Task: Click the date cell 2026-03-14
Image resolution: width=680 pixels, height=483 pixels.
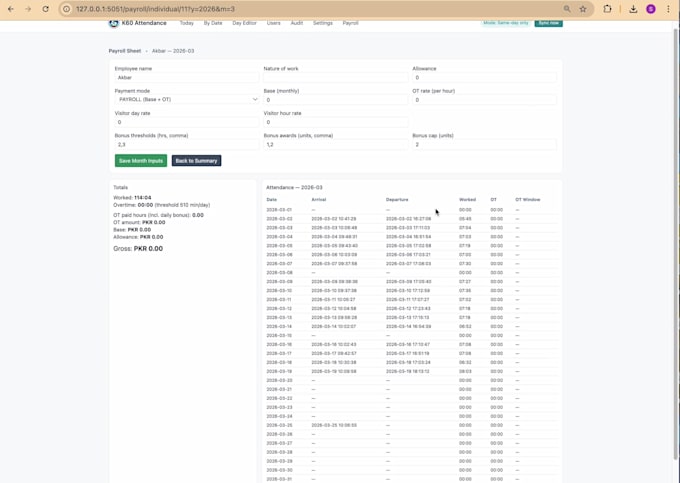Action: pyautogui.click(x=279, y=326)
